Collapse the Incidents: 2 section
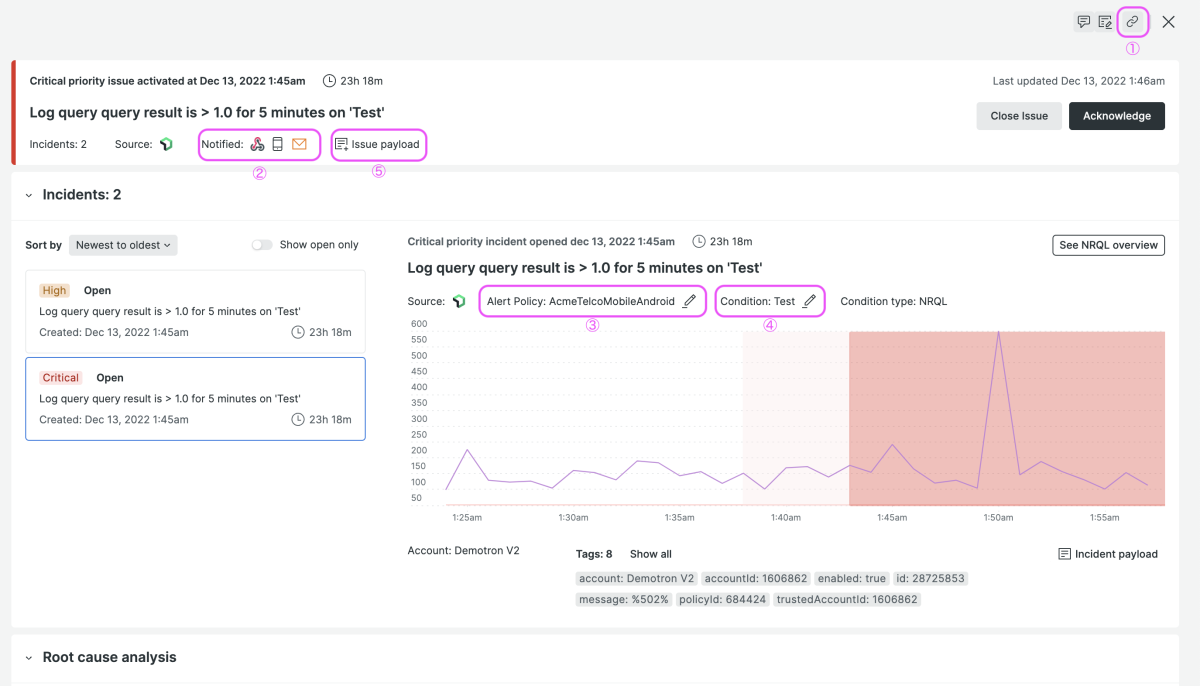Image resolution: width=1200 pixels, height=686 pixels. [28, 195]
